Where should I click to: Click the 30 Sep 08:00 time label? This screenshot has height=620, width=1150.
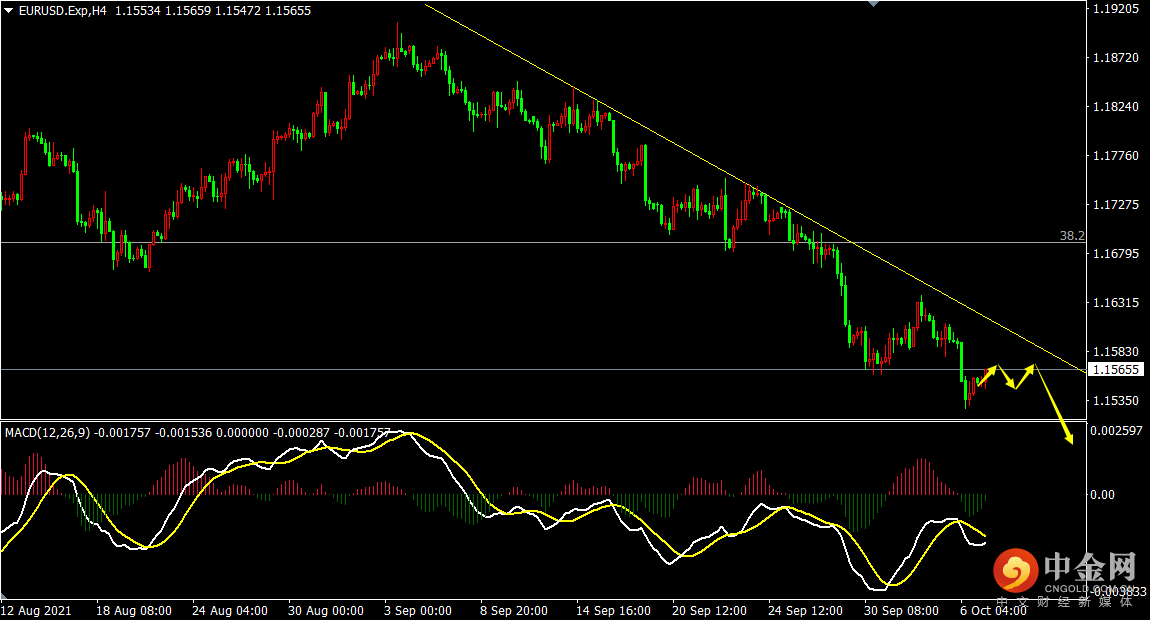(901, 610)
